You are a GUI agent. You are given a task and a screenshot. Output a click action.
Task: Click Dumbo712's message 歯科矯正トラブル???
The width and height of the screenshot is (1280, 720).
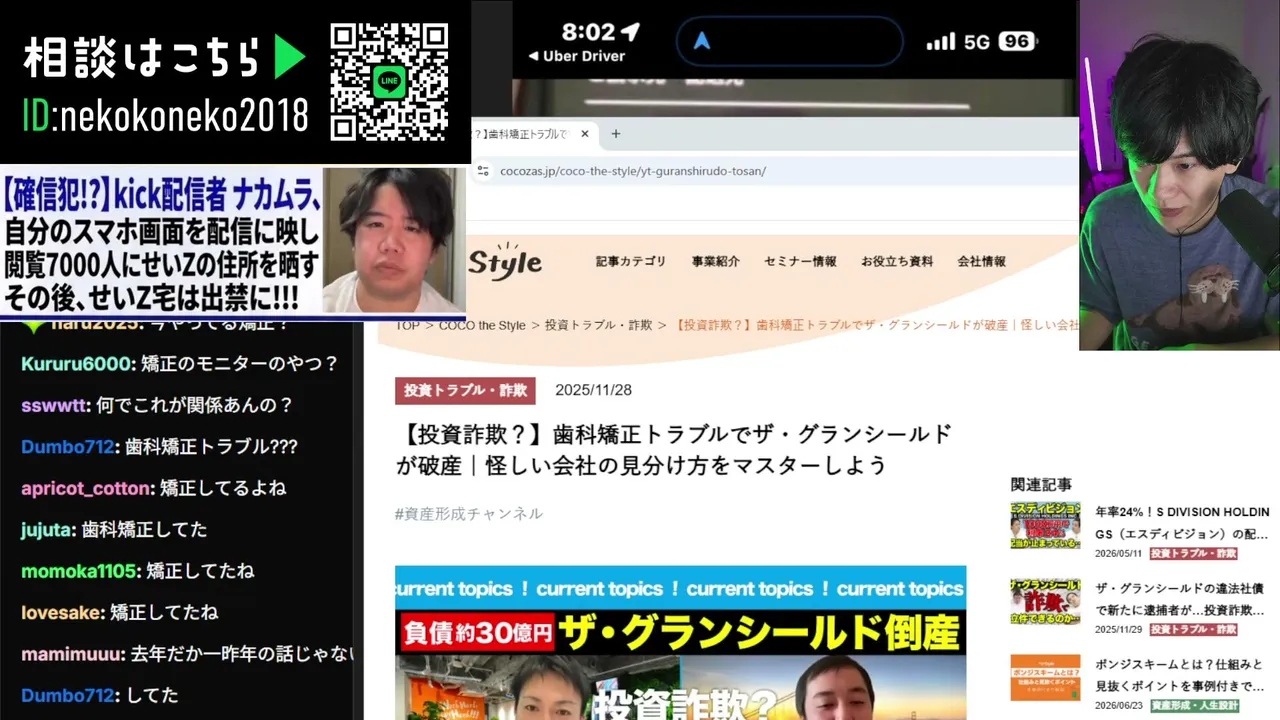click(211, 447)
